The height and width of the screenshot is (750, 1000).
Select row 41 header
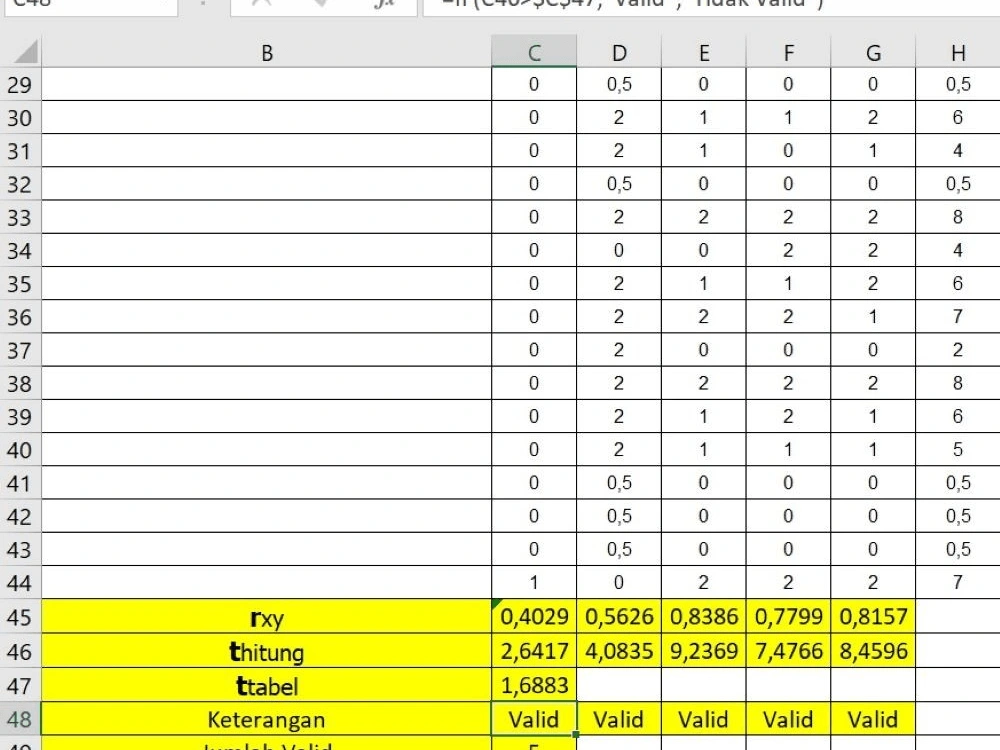tap(20, 482)
